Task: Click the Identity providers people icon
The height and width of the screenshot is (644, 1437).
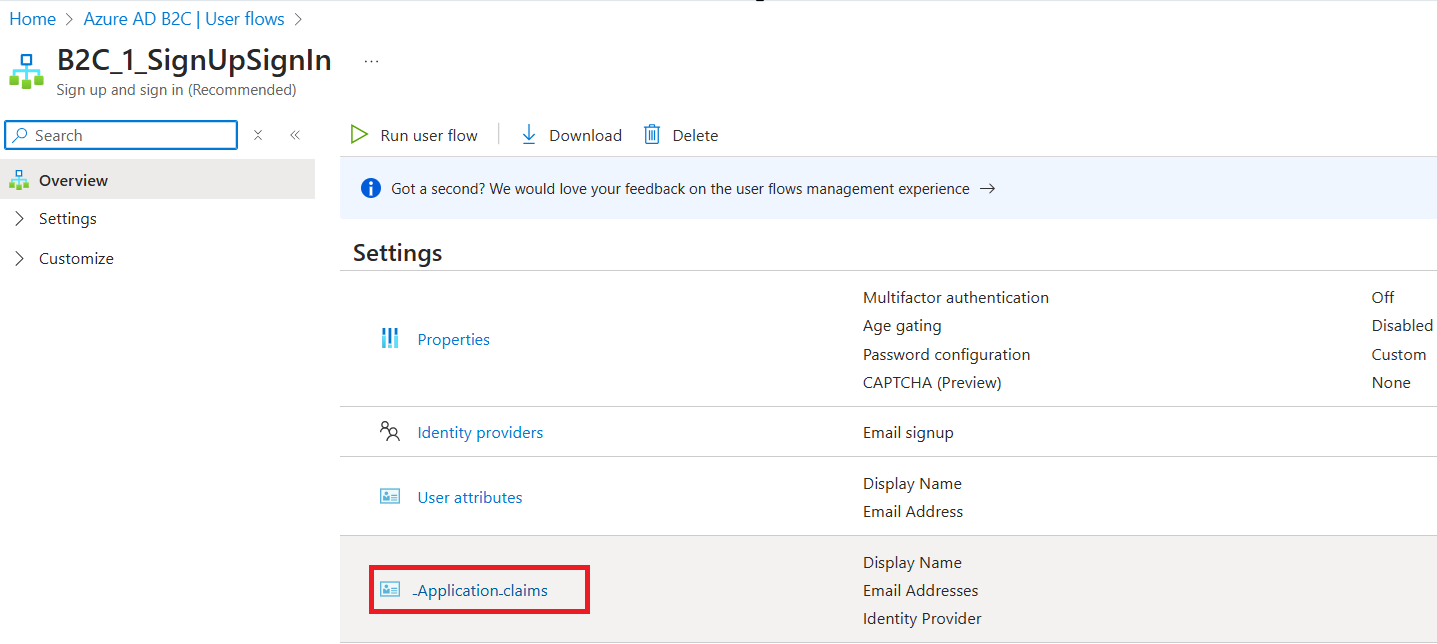Action: tap(390, 432)
